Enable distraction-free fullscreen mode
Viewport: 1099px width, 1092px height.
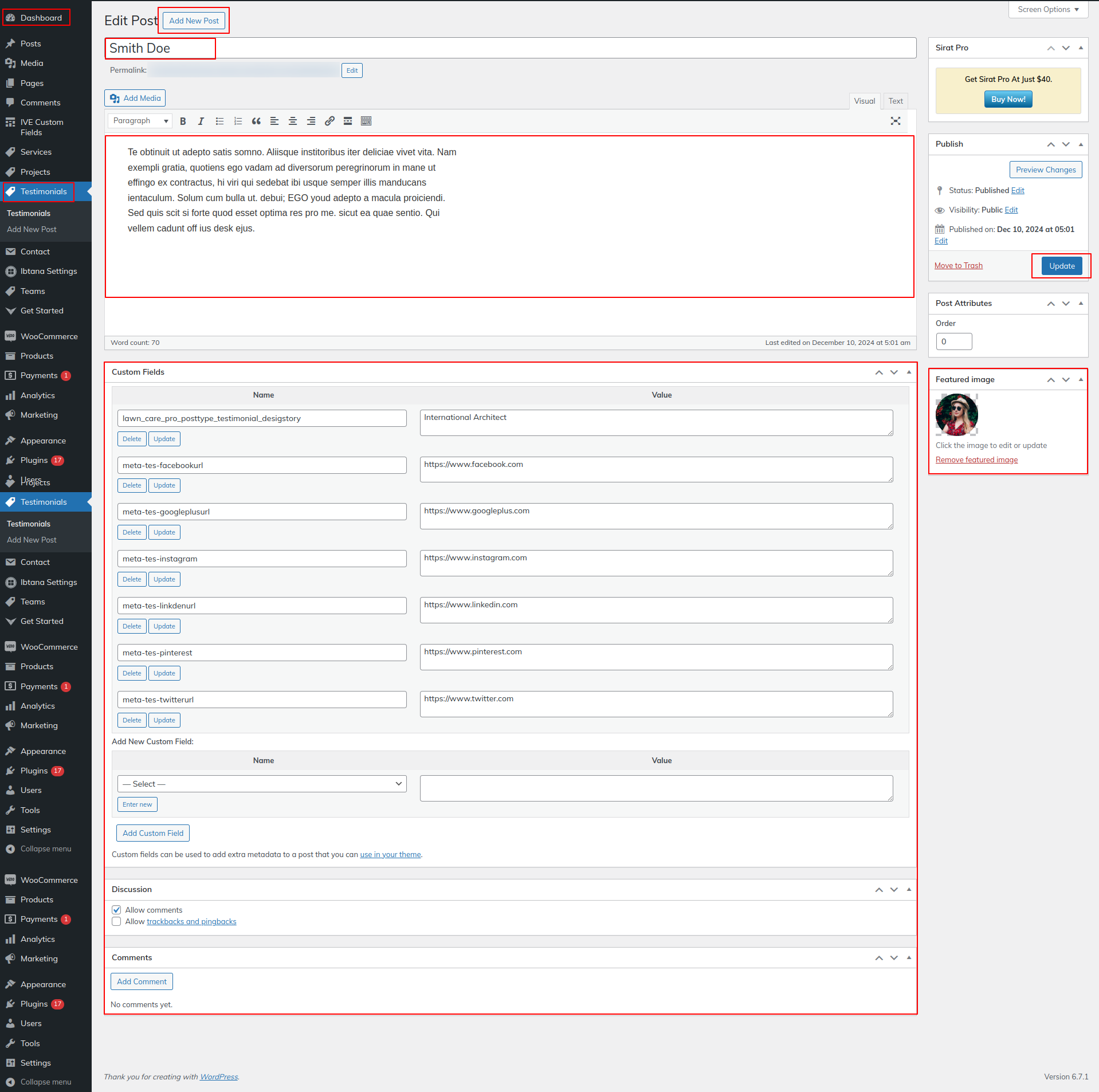point(895,121)
